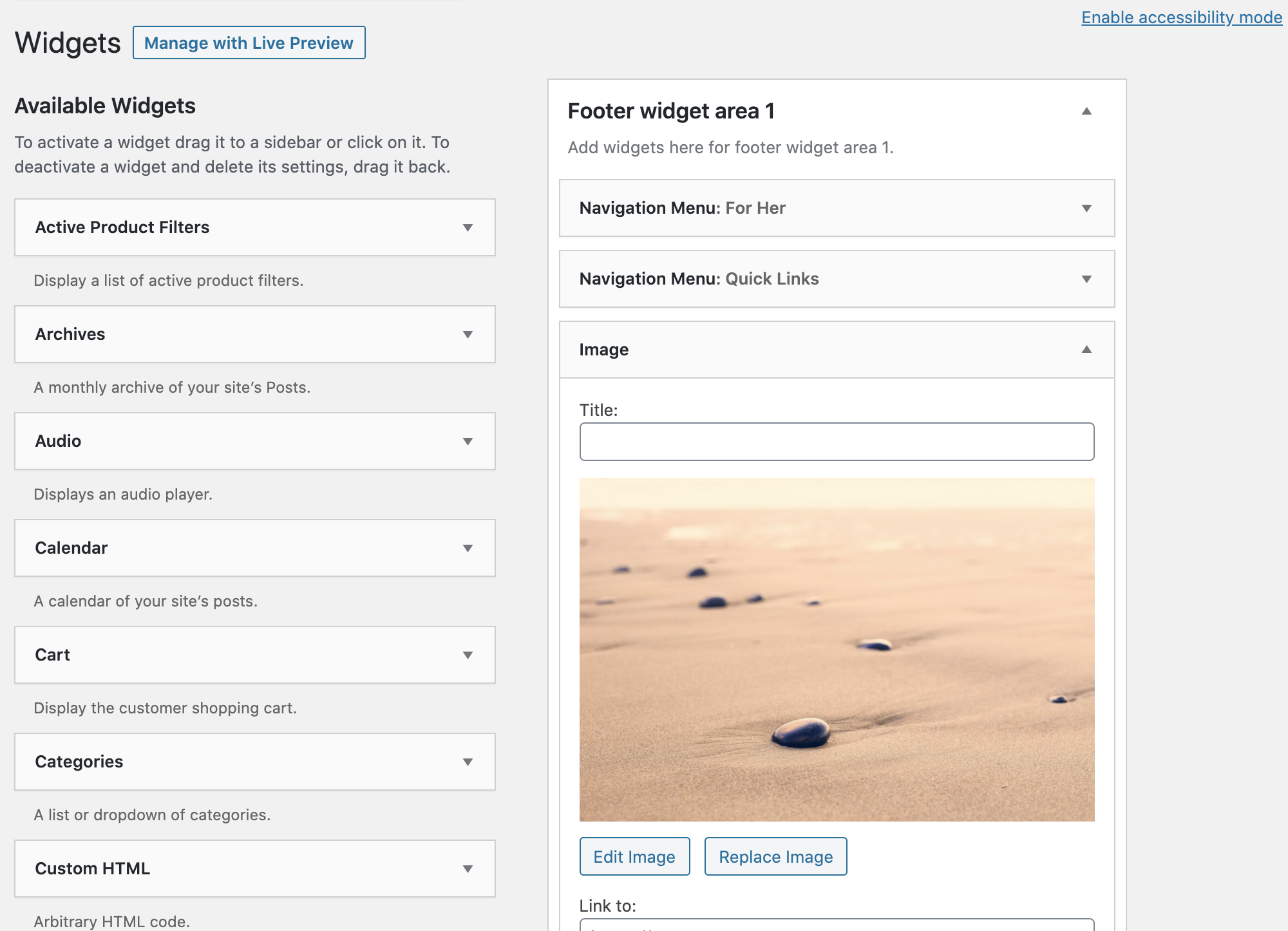1288x931 pixels.
Task: Select the Calendar widget title
Action: pyautogui.click(x=71, y=548)
